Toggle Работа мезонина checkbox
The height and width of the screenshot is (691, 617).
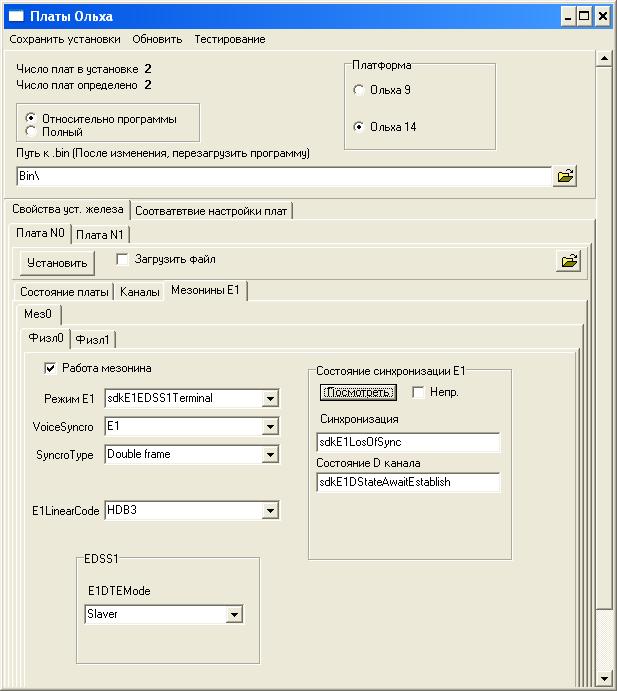click(50, 368)
